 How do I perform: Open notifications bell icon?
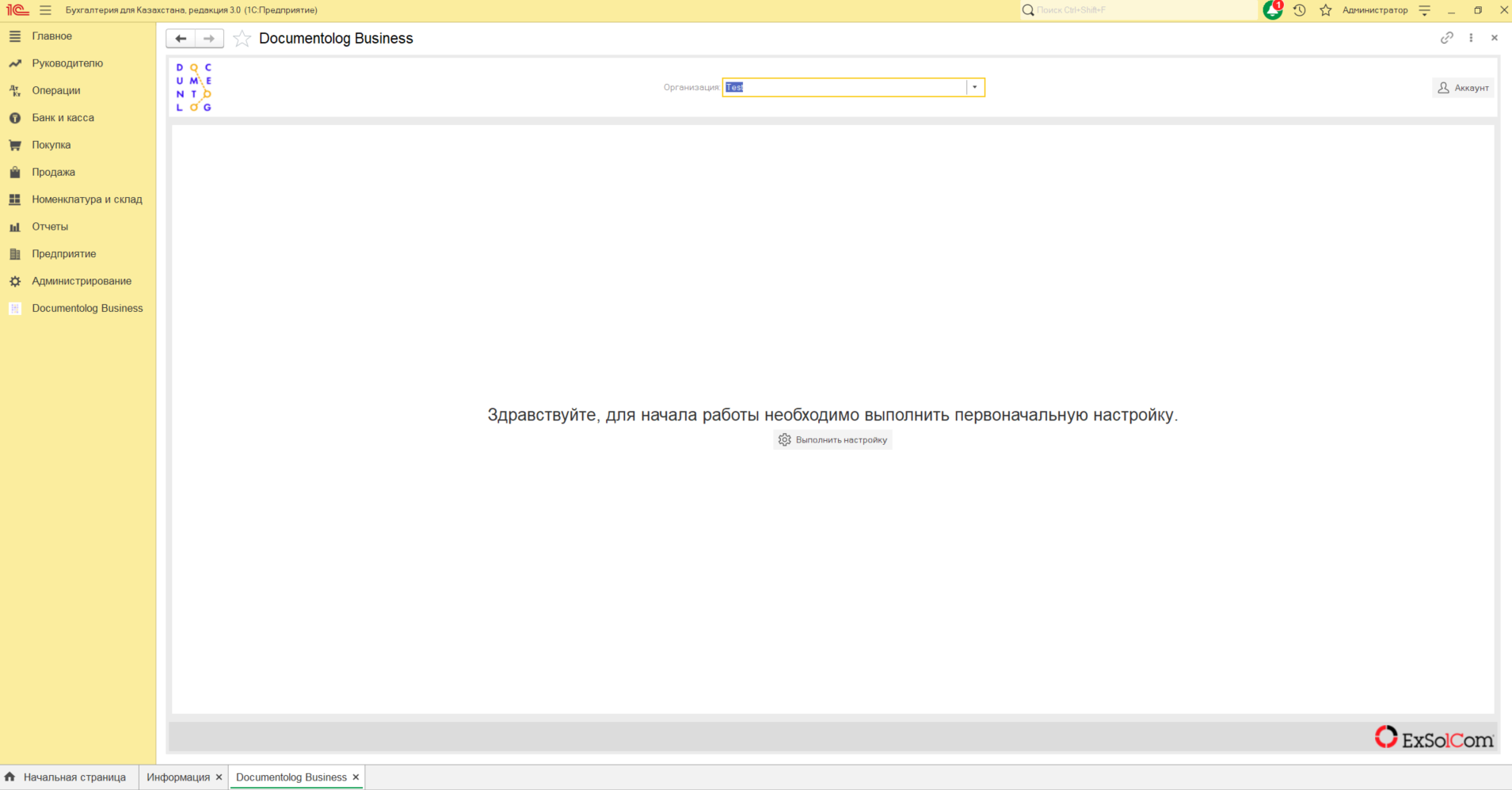(x=1273, y=9)
